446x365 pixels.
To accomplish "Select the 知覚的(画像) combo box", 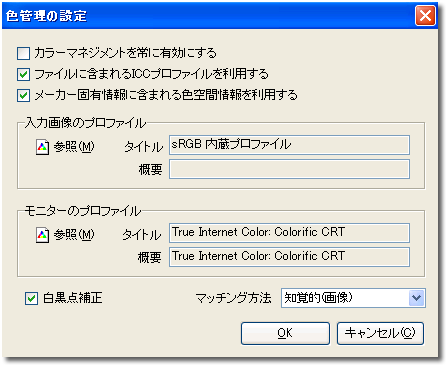I will pyautogui.click(x=353, y=298).
